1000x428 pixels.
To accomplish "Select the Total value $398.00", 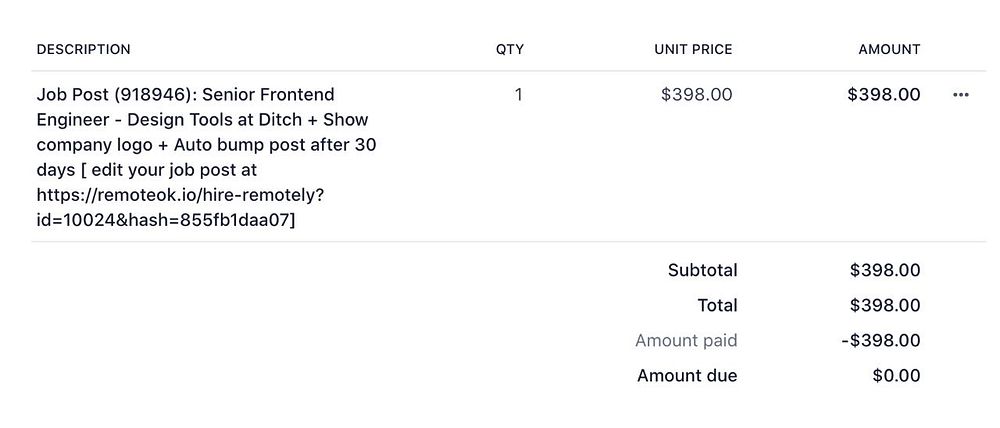I will coord(885,305).
